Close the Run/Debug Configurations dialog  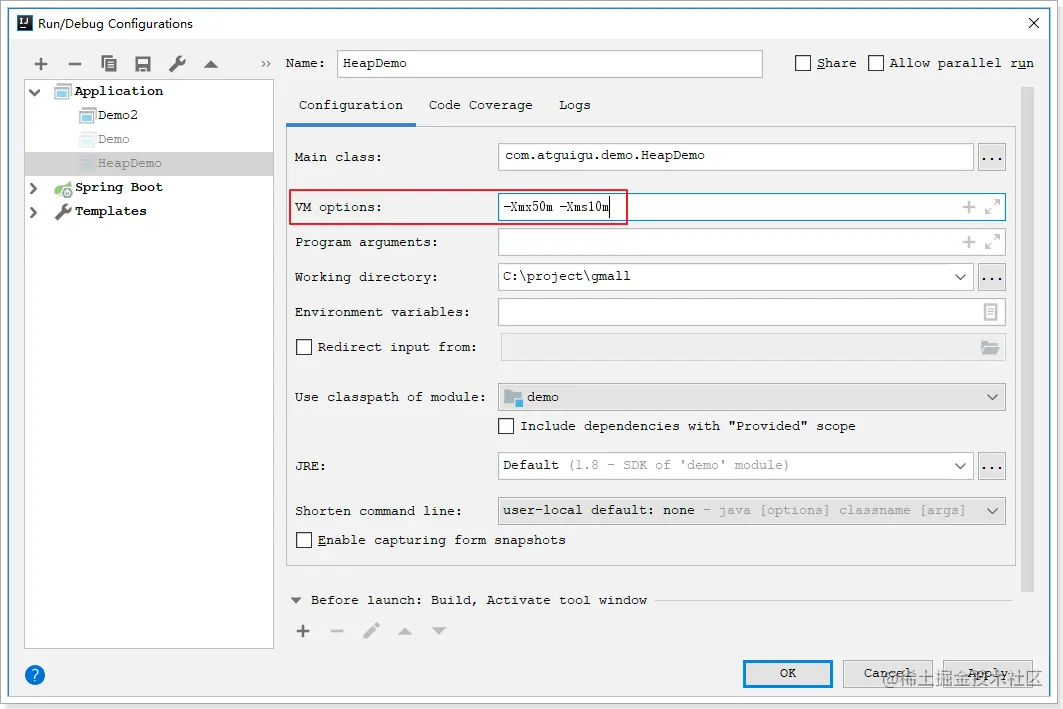[1034, 23]
